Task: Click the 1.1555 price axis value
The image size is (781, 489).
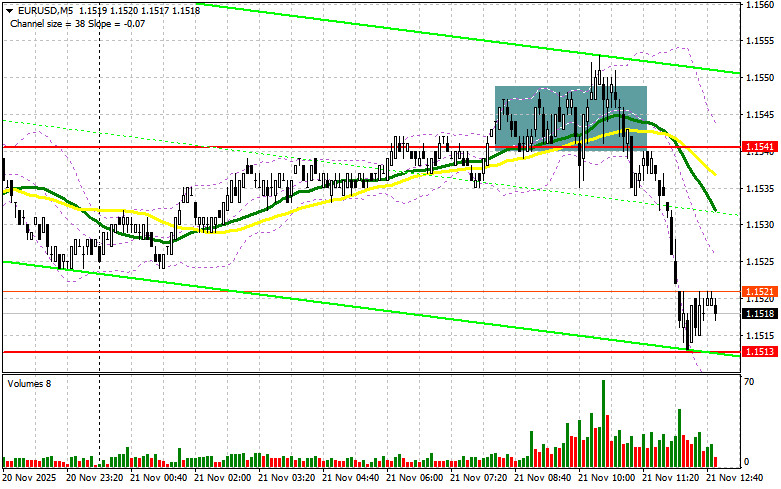Action: (x=760, y=41)
